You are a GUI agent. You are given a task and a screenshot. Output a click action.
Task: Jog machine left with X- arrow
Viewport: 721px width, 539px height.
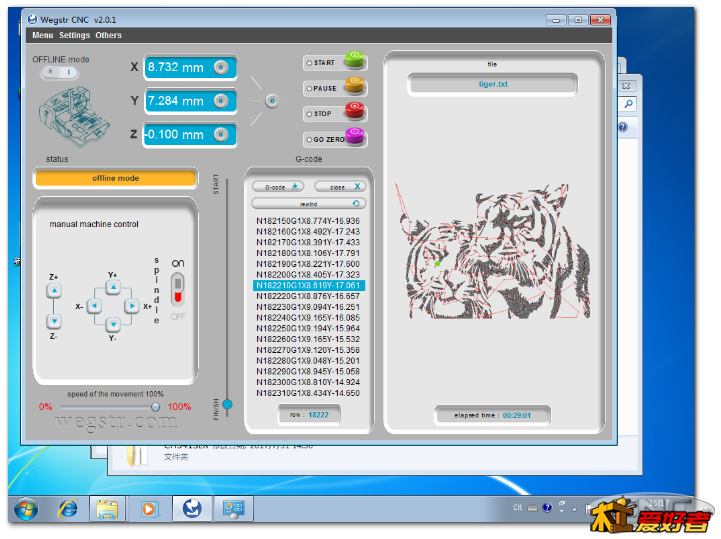pyautogui.click(x=94, y=306)
